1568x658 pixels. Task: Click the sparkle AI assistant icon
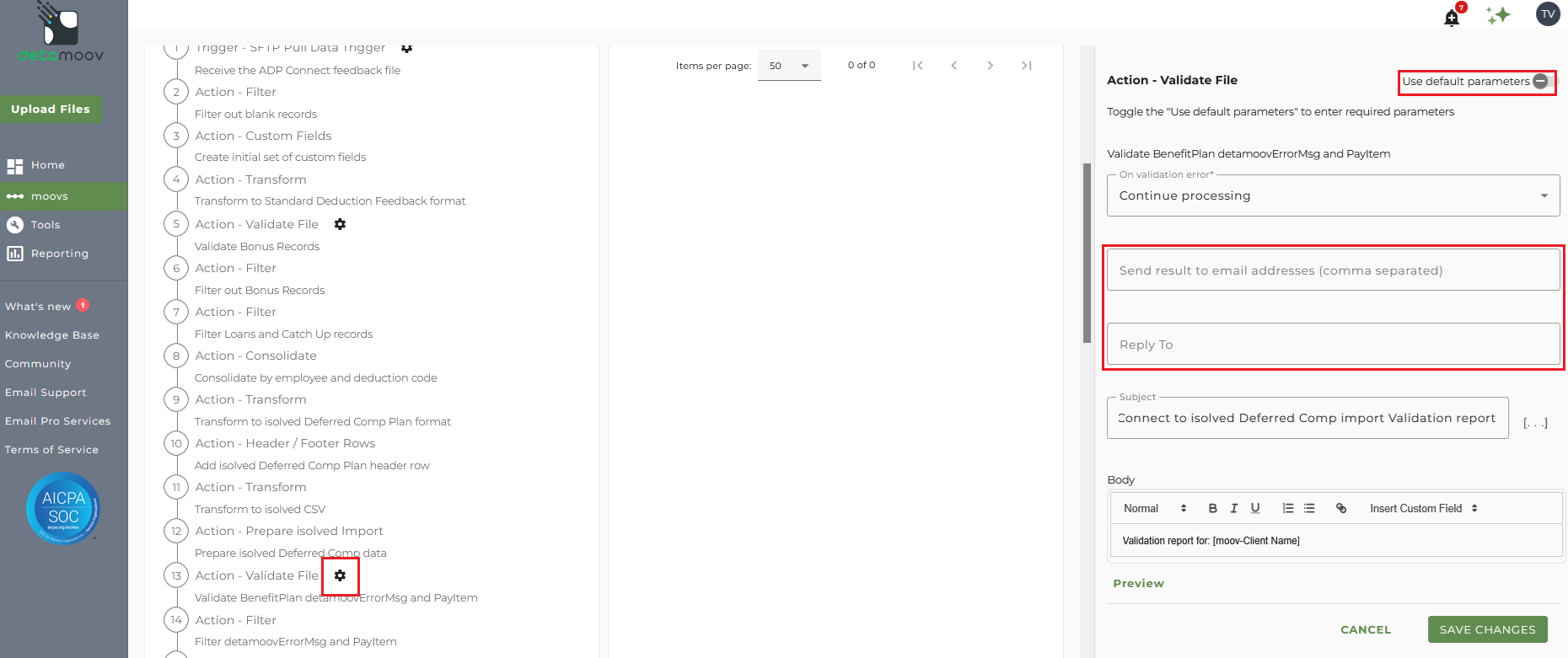1498,15
